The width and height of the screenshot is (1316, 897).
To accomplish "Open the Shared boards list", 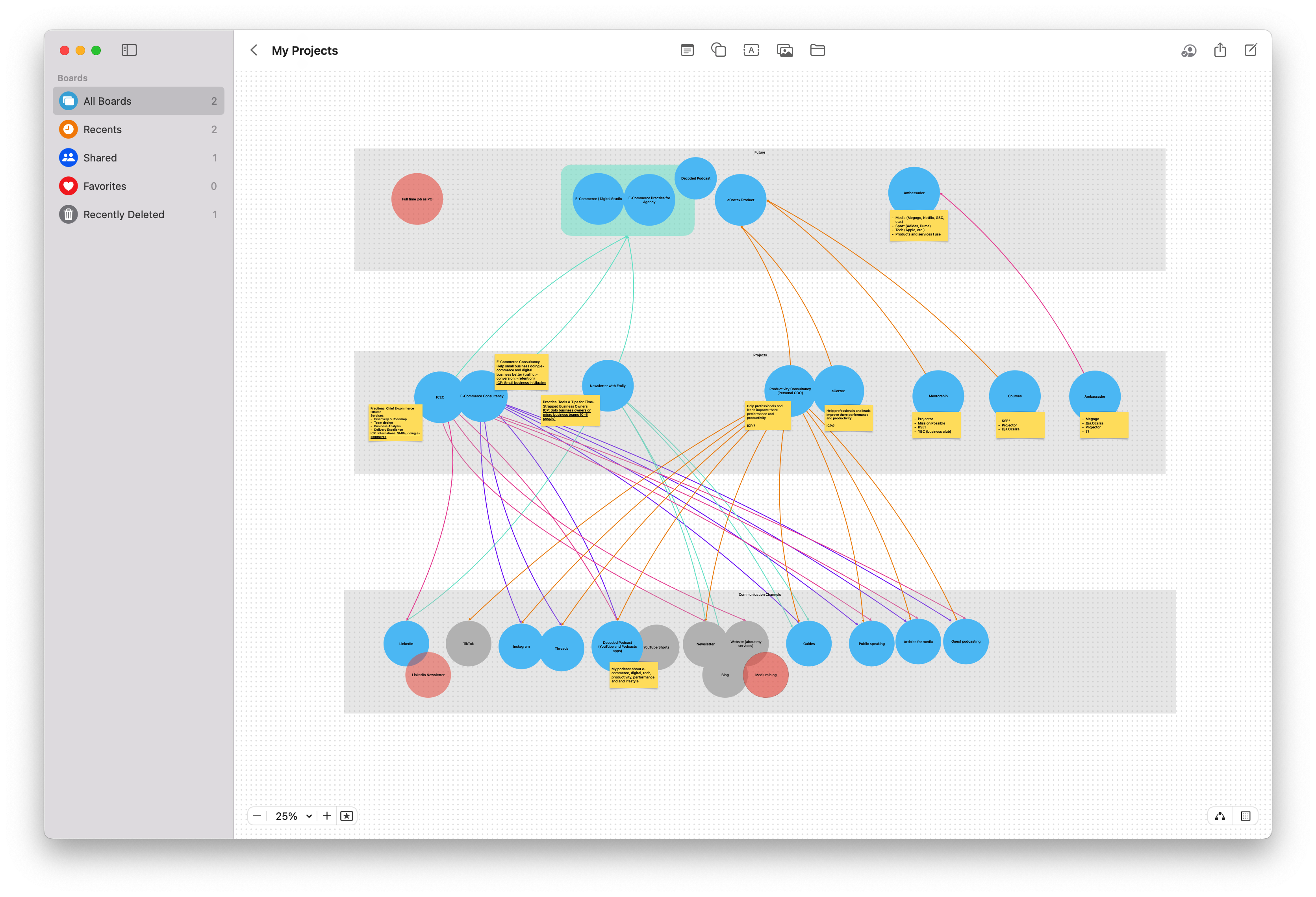I will pos(100,158).
